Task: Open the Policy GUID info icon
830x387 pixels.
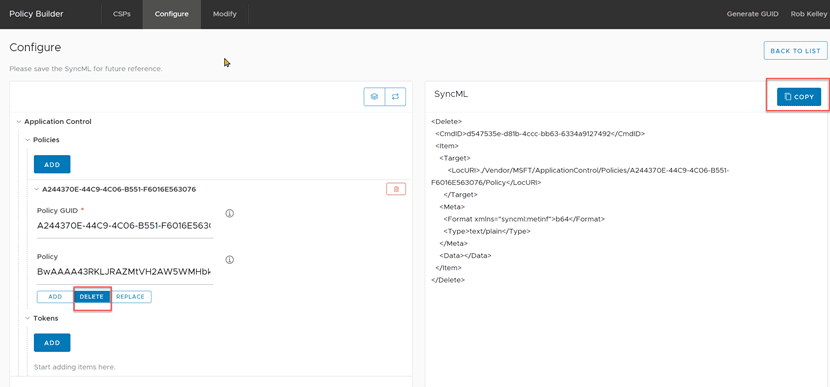Action: coord(230,213)
